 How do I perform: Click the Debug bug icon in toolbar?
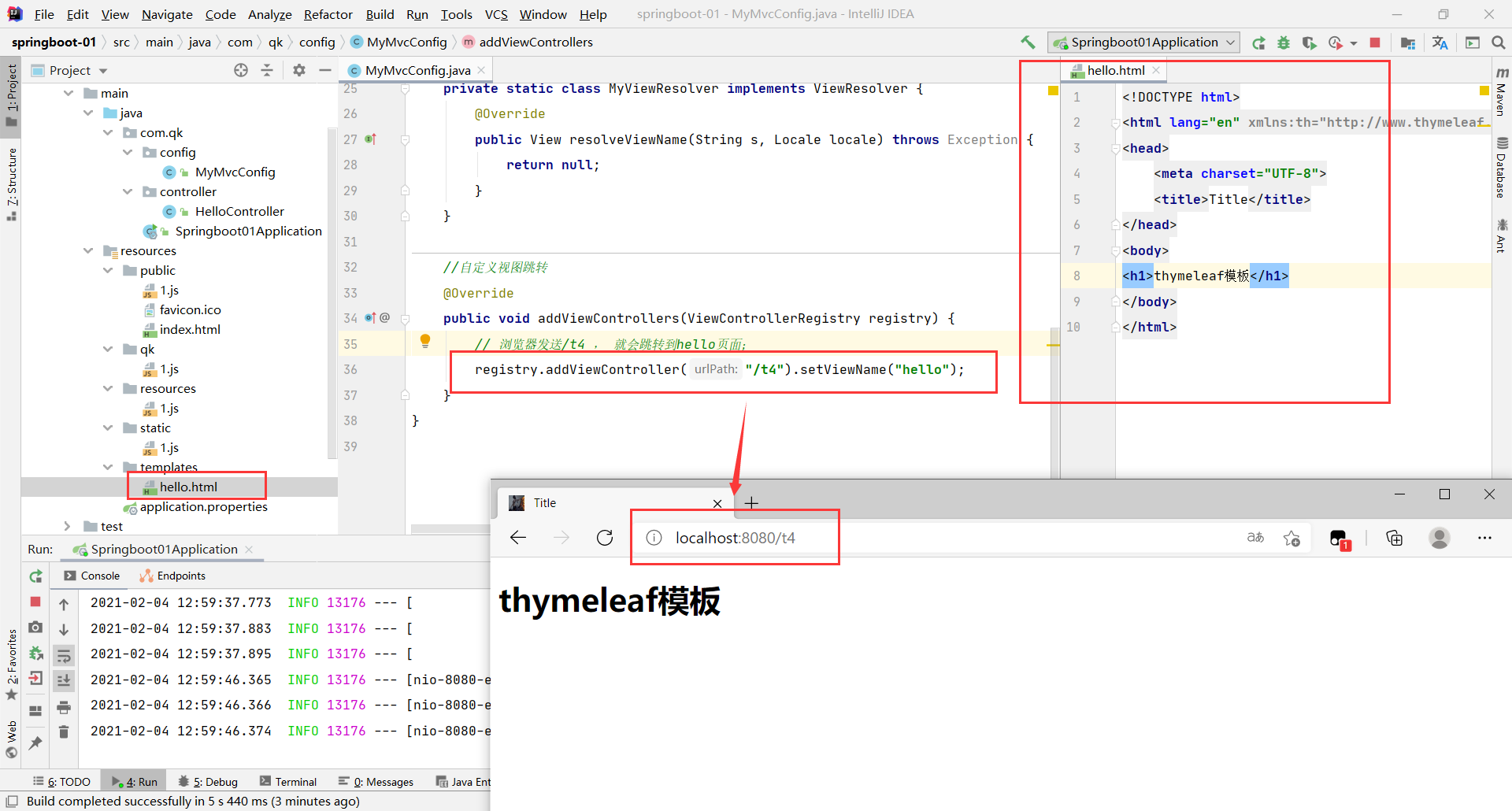pyautogui.click(x=1284, y=43)
